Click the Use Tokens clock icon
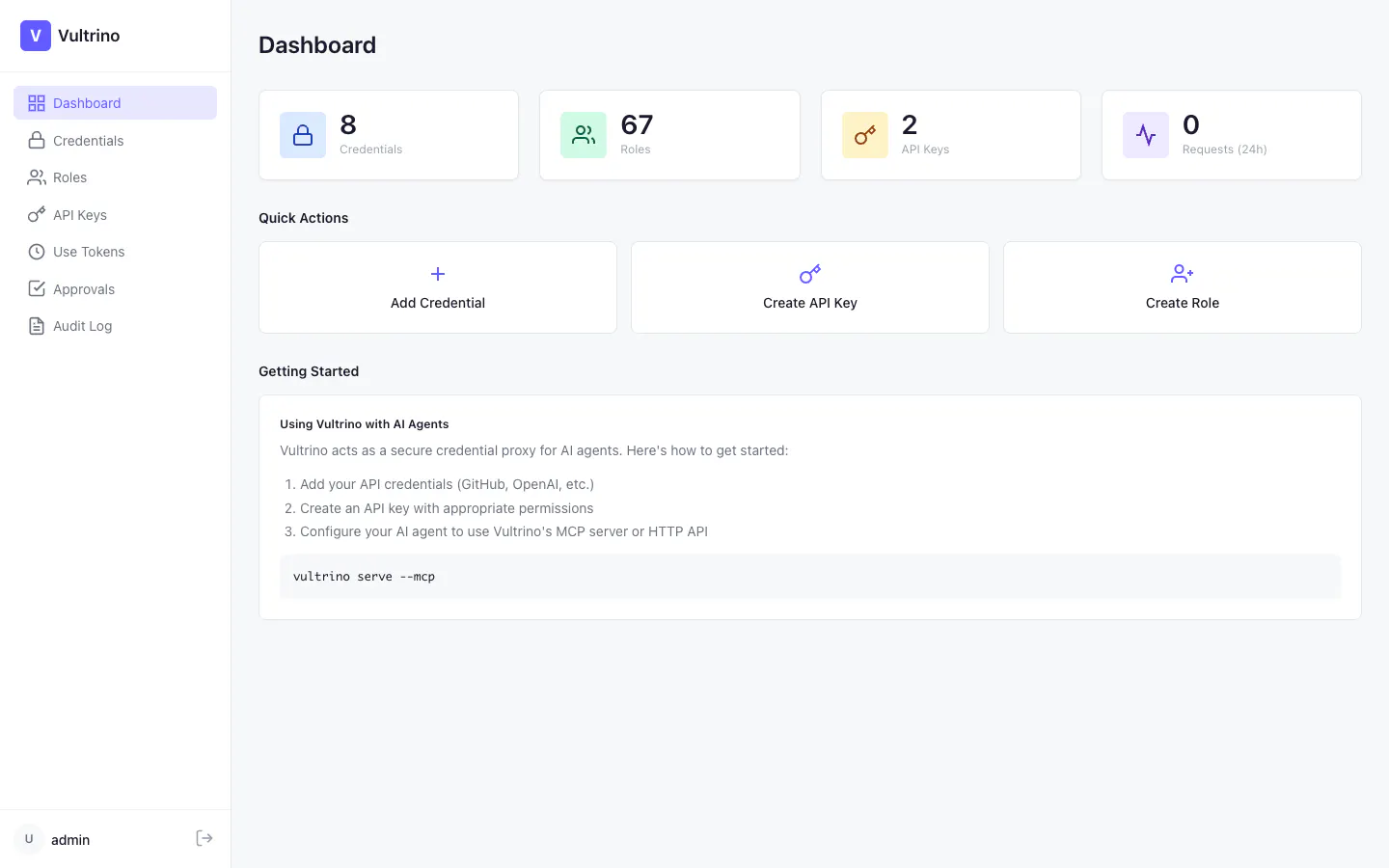 pos(37,252)
